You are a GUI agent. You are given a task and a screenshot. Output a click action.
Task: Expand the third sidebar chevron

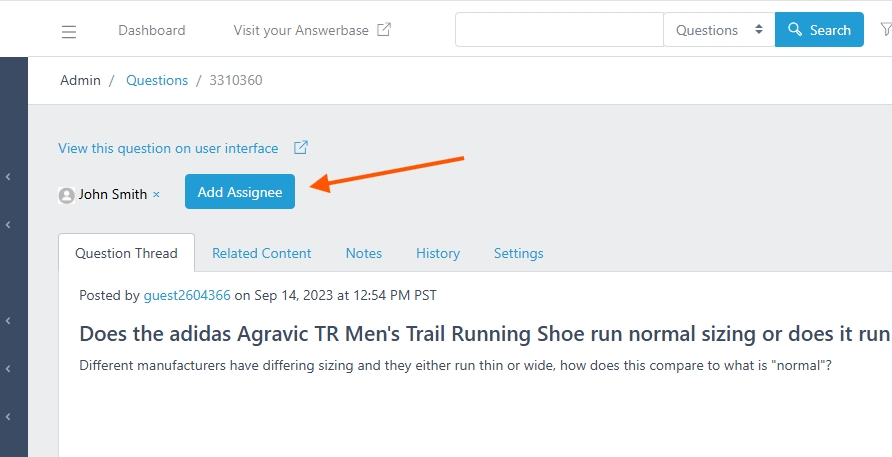click(8, 321)
